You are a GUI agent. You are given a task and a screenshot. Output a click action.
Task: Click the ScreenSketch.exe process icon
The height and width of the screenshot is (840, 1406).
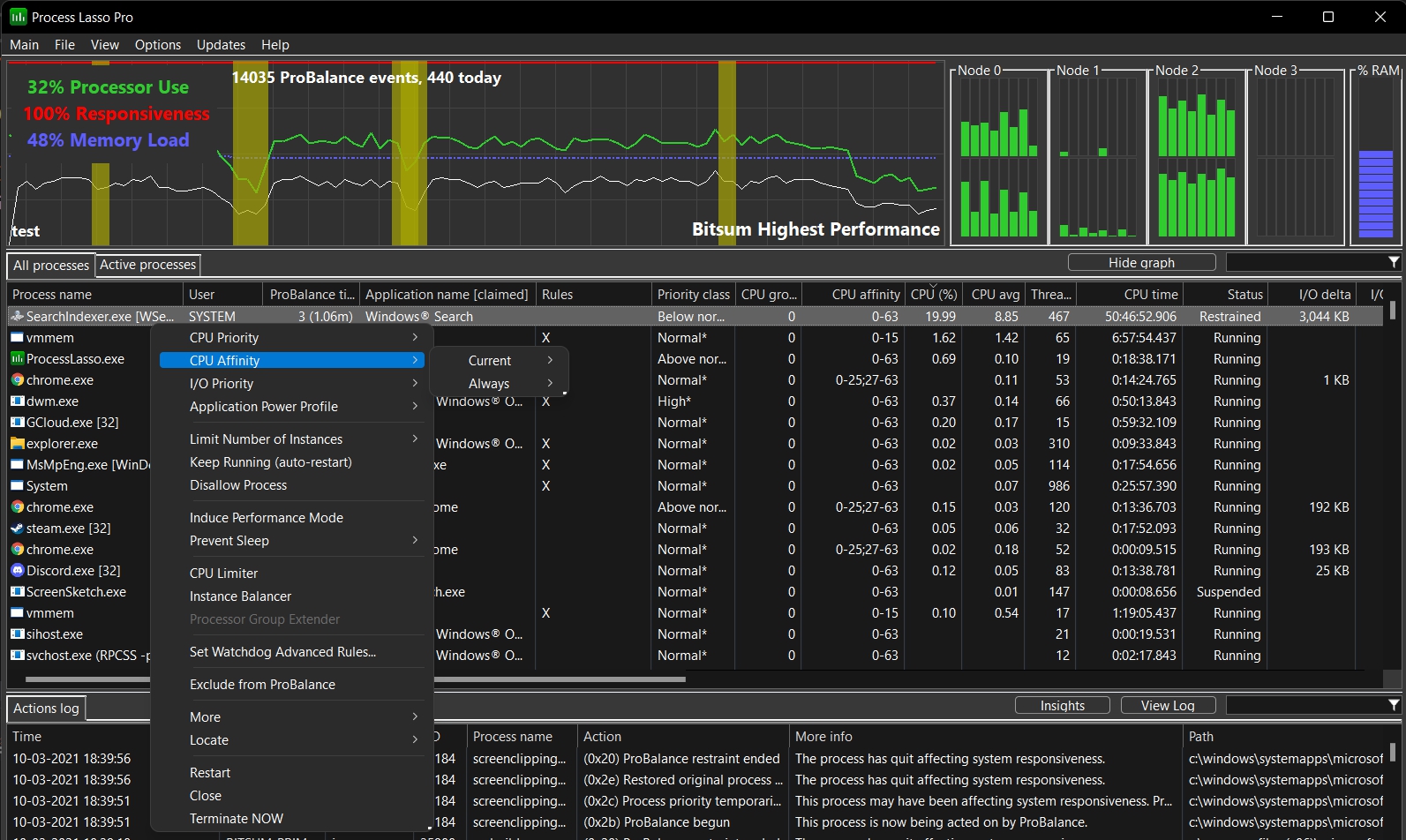17,591
